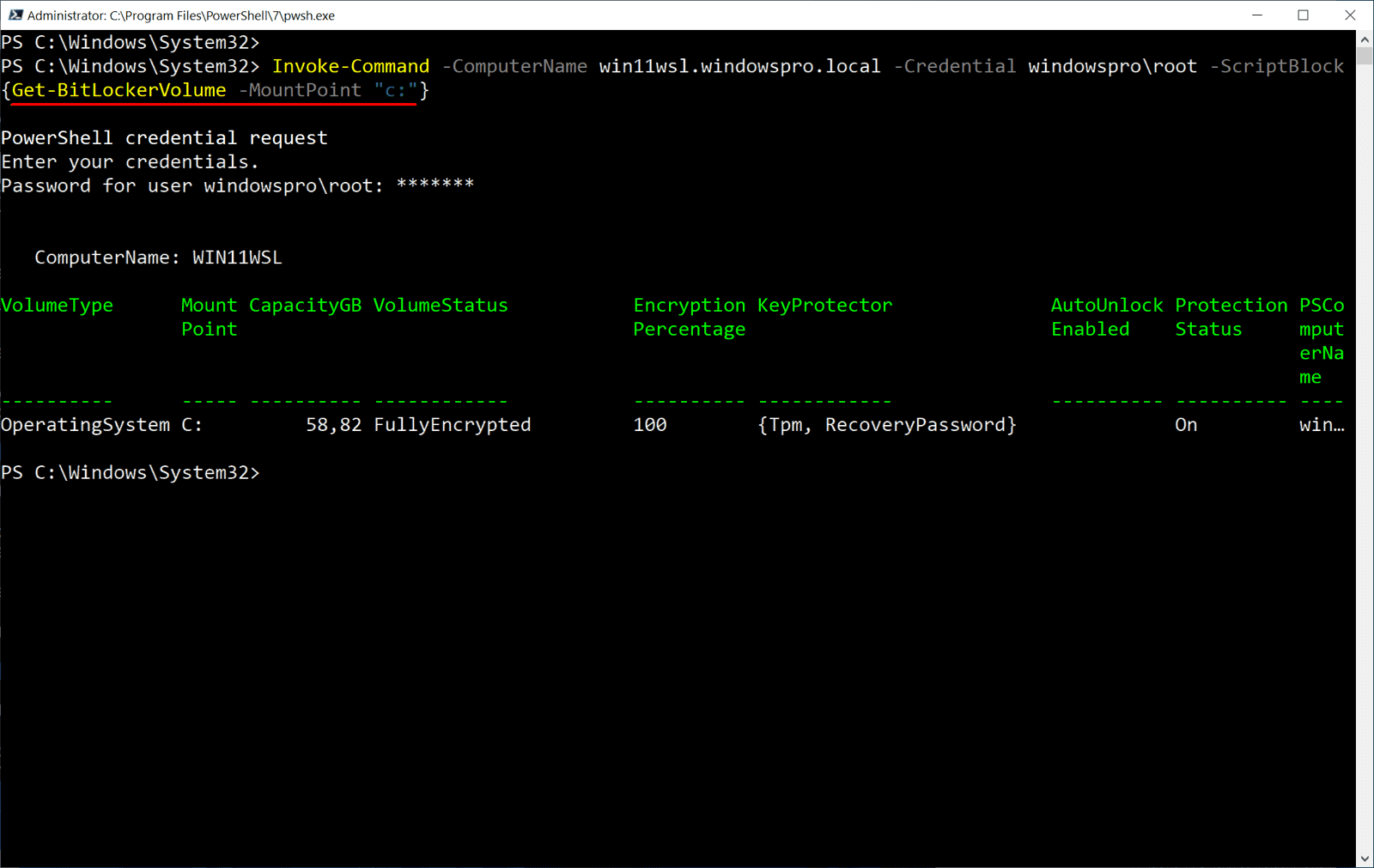Click the FullyEncrypted status text
Screen dimensions: 1374x868
[x=452, y=424]
